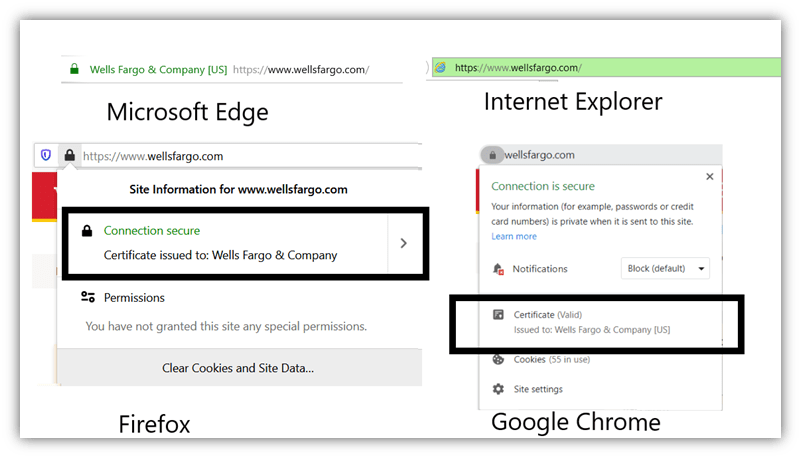
Task: Open the Learn more link in Chrome
Action: click(x=514, y=236)
